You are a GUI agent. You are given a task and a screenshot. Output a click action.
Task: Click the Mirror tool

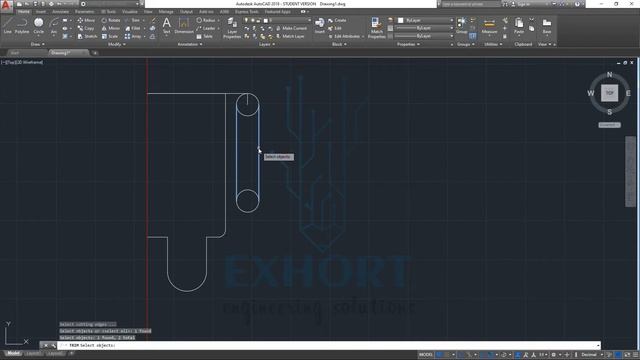point(111,28)
